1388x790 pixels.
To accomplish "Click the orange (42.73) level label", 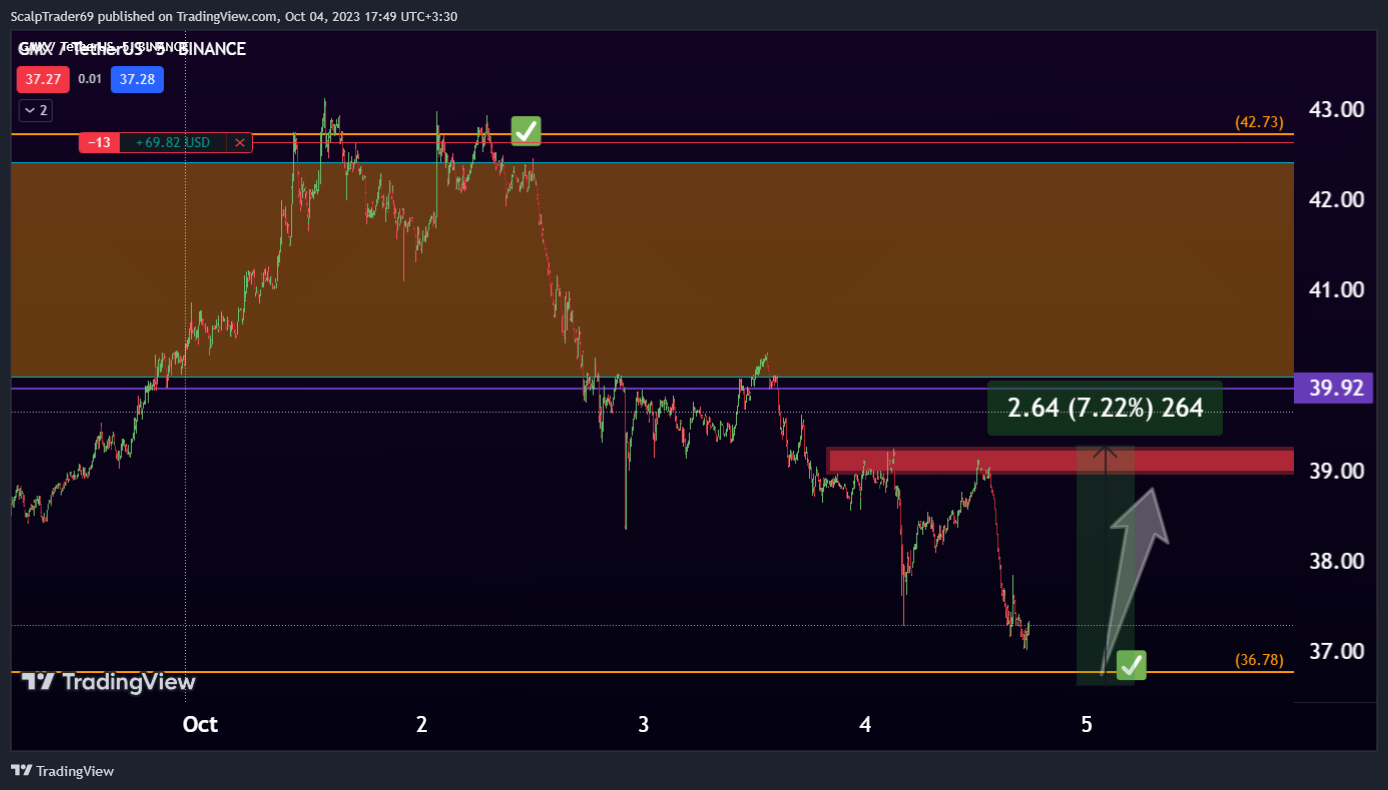I will tap(1259, 122).
